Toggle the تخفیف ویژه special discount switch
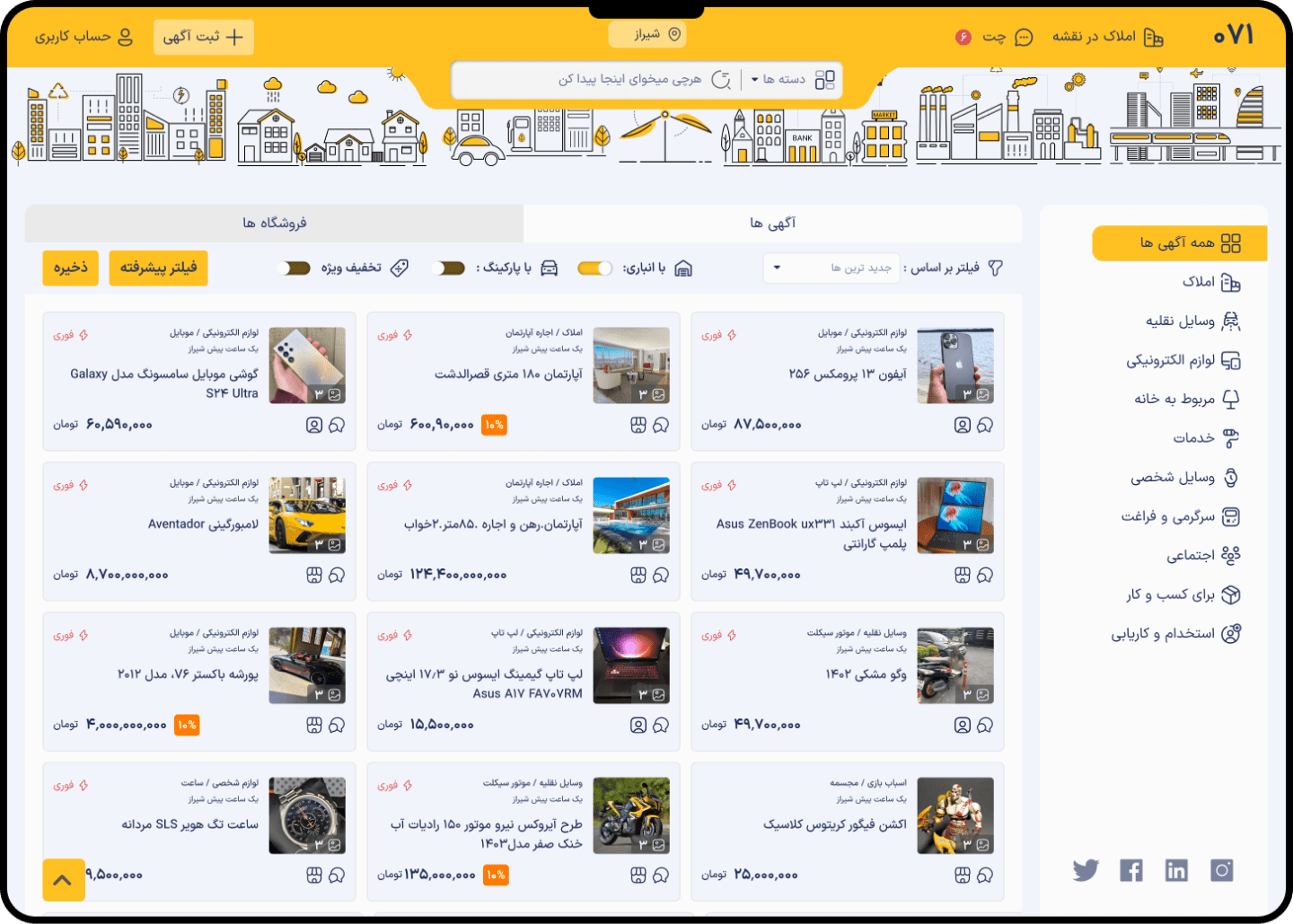This screenshot has width=1293, height=924. point(294,268)
